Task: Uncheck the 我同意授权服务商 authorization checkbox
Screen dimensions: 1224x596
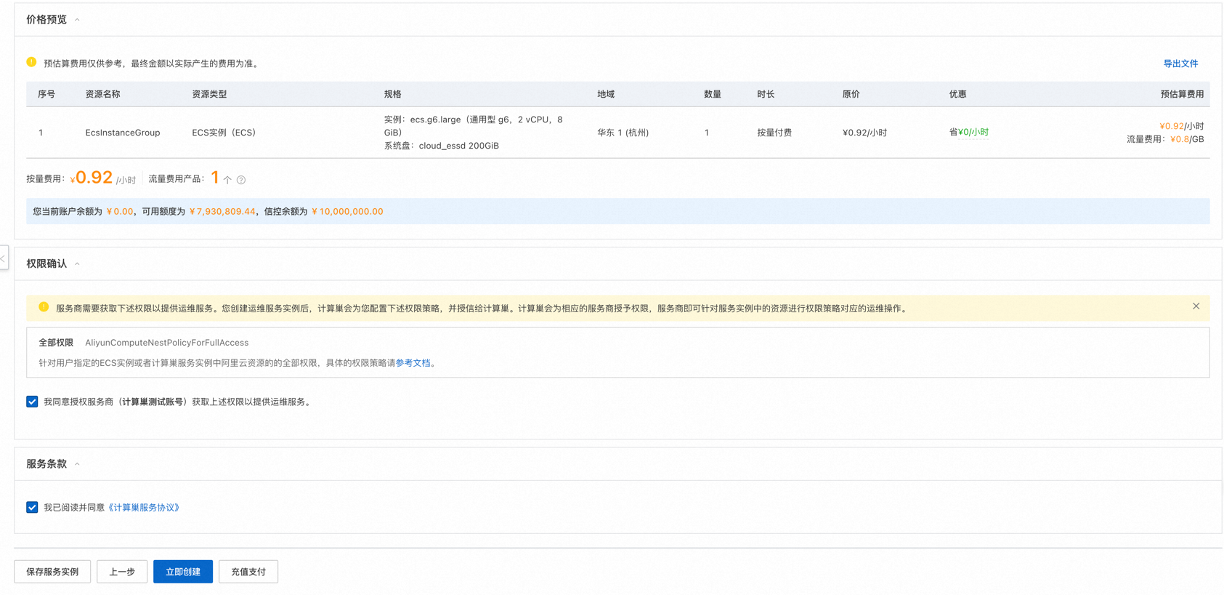Action: coord(33,402)
